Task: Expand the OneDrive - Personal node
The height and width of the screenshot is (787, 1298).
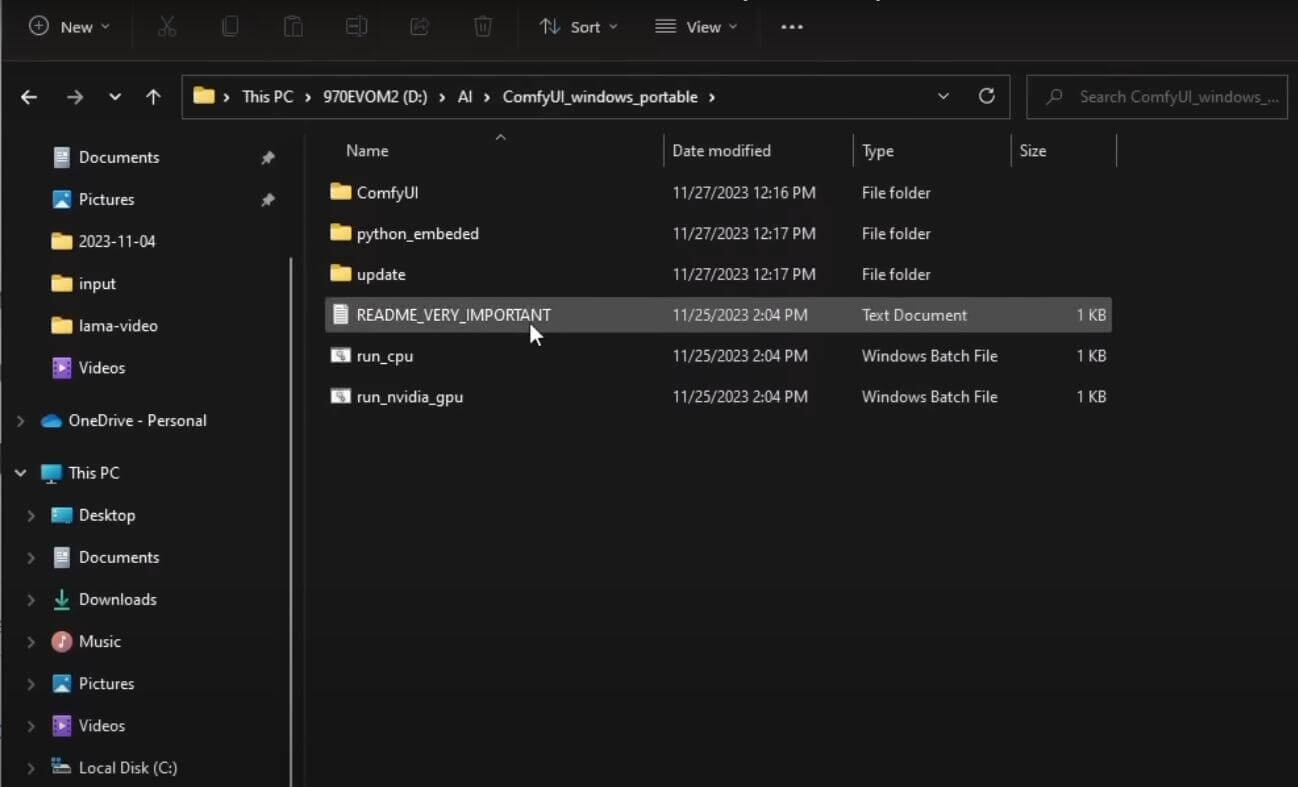Action: [x=20, y=421]
